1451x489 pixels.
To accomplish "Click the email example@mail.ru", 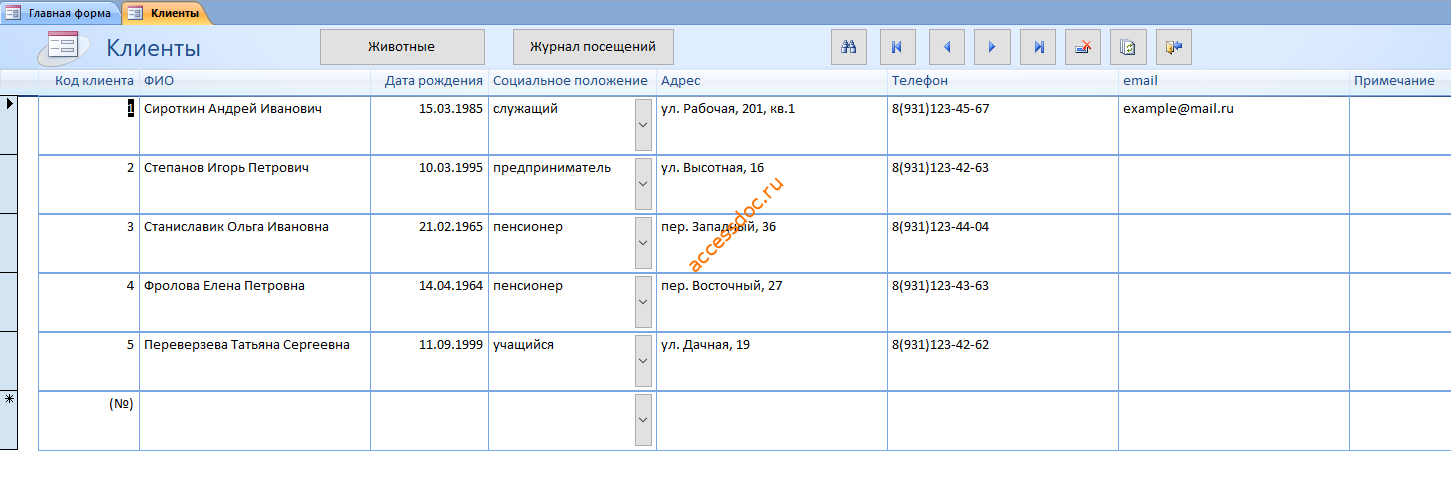I will tap(1178, 109).
